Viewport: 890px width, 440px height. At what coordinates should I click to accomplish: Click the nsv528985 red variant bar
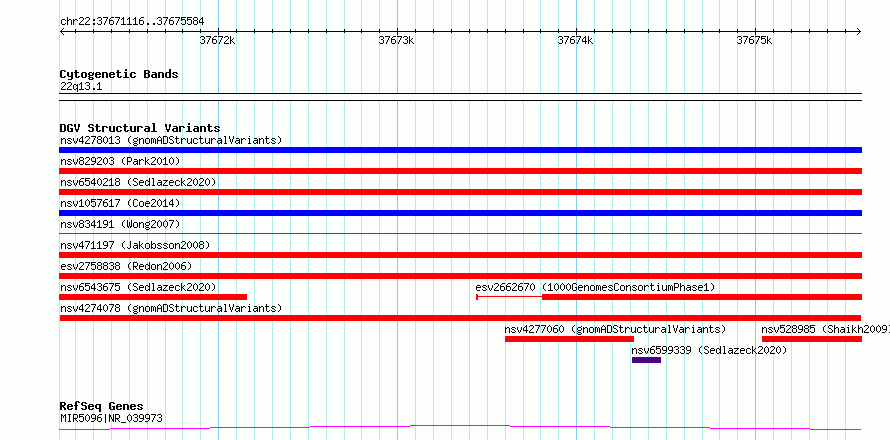click(x=812, y=339)
